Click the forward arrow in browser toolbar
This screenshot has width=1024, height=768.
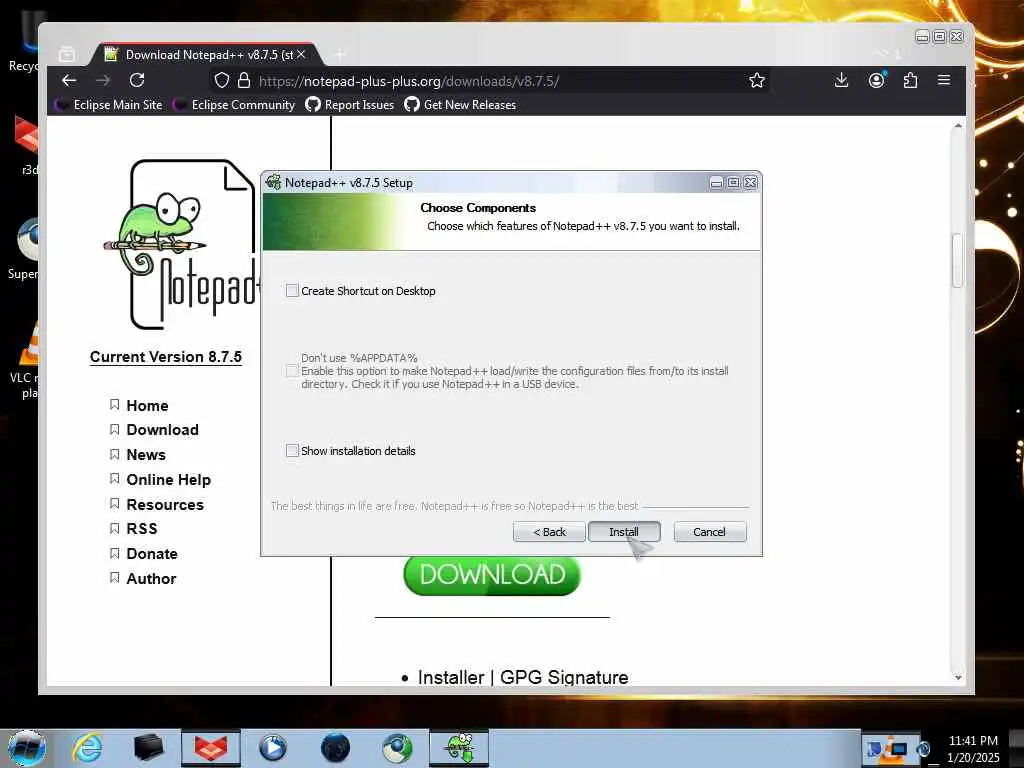(103, 80)
